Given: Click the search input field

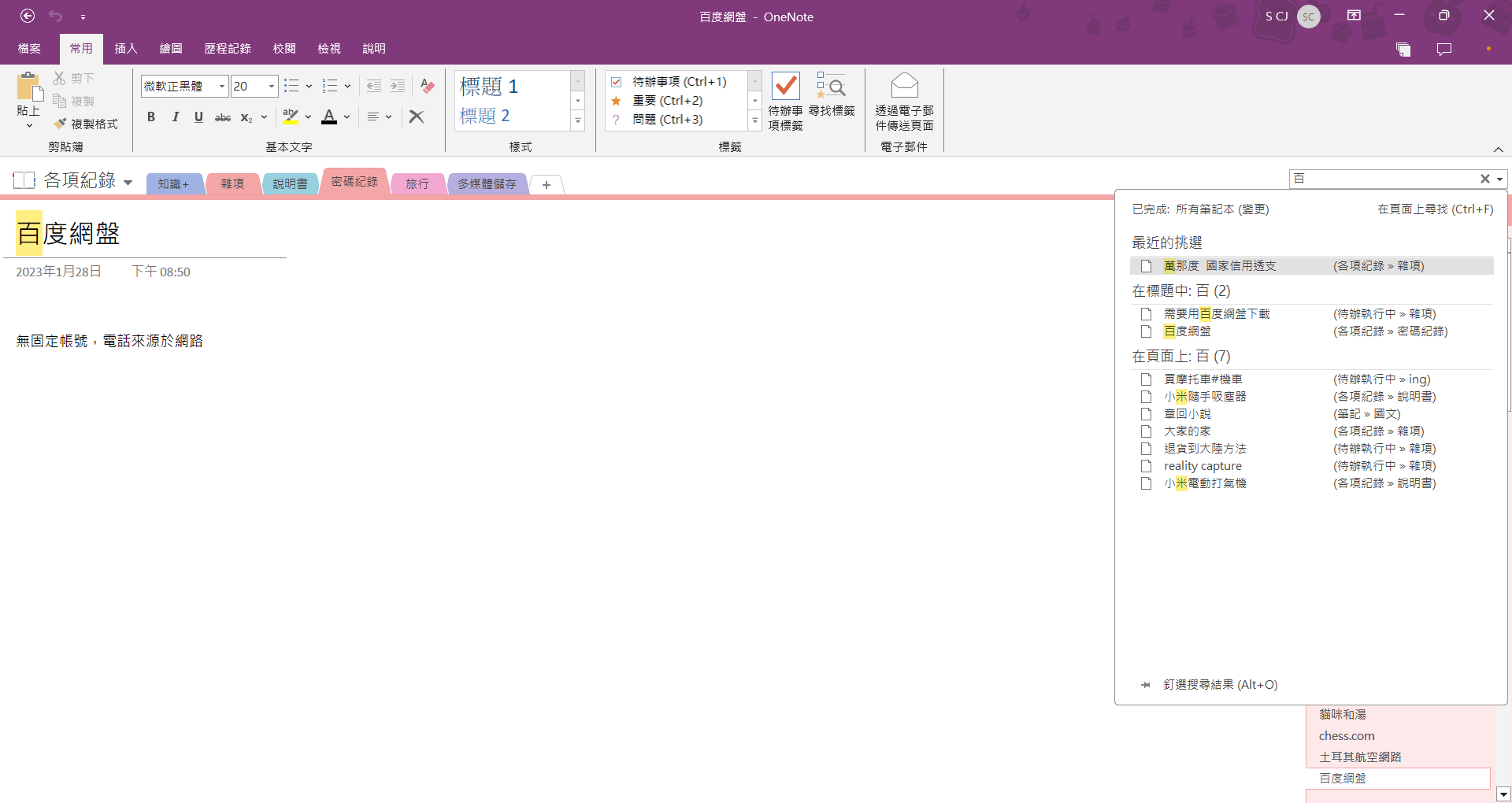Looking at the screenshot, I should 1384,179.
